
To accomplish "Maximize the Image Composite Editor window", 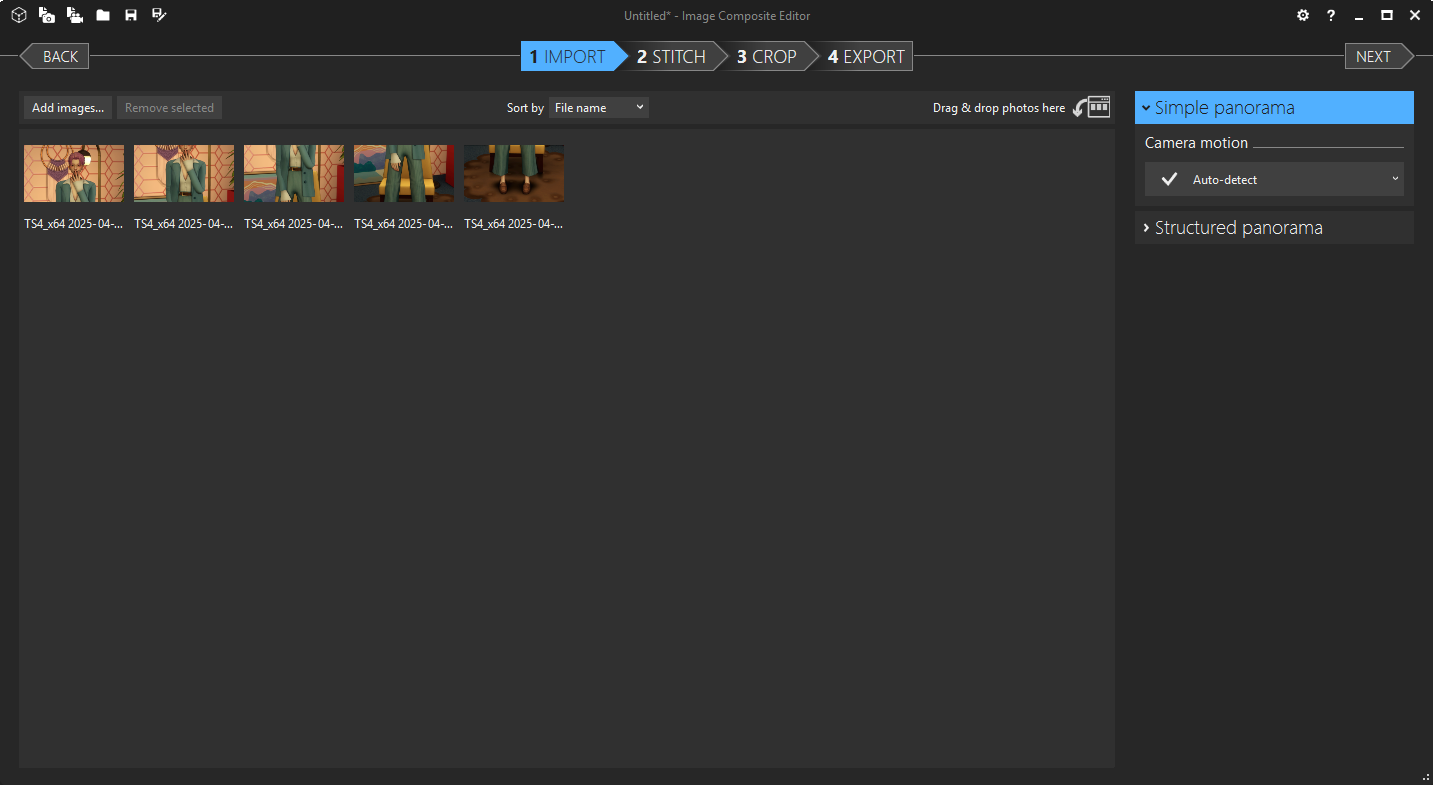I will point(1387,15).
